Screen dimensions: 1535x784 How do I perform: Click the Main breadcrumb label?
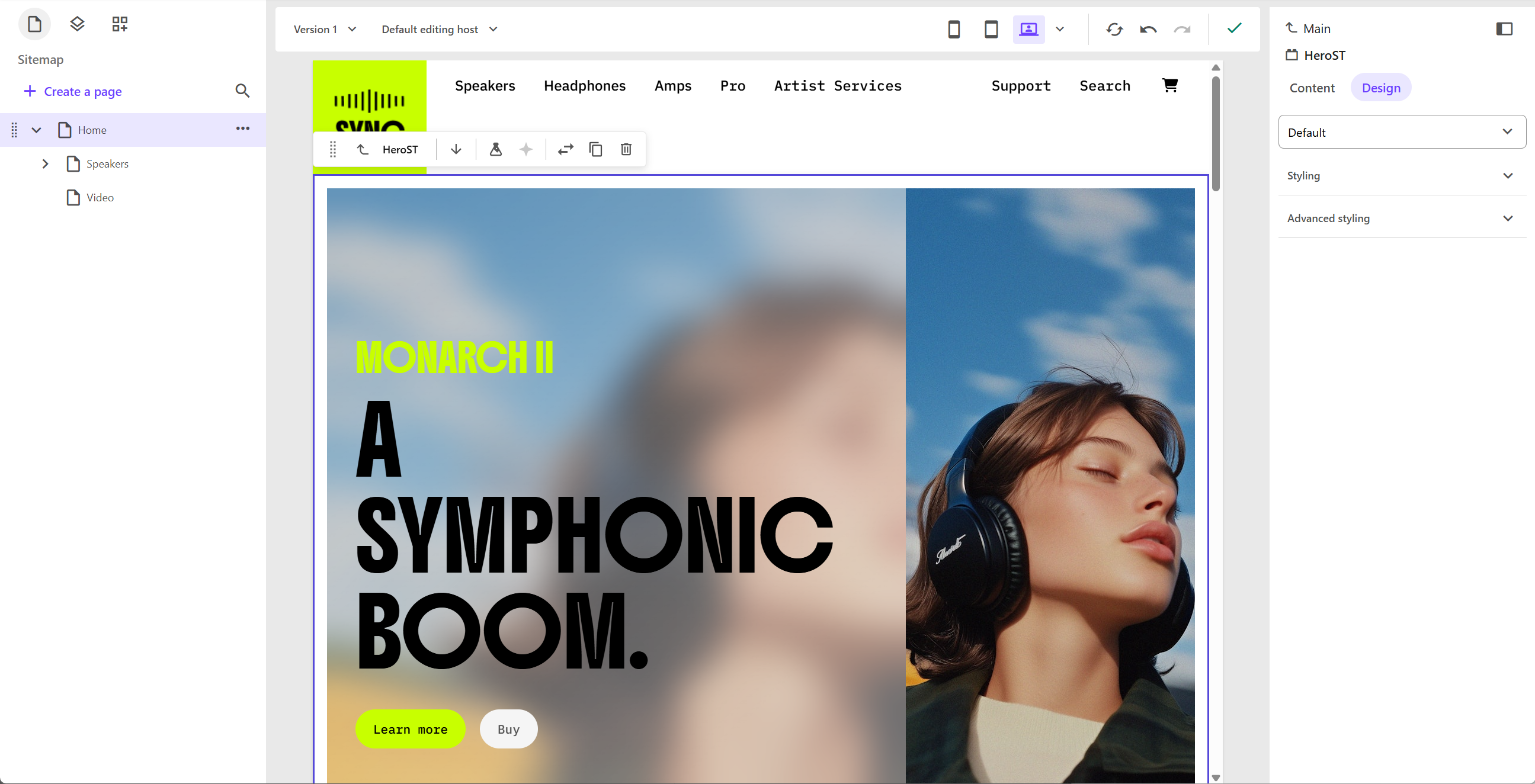pyautogui.click(x=1316, y=28)
